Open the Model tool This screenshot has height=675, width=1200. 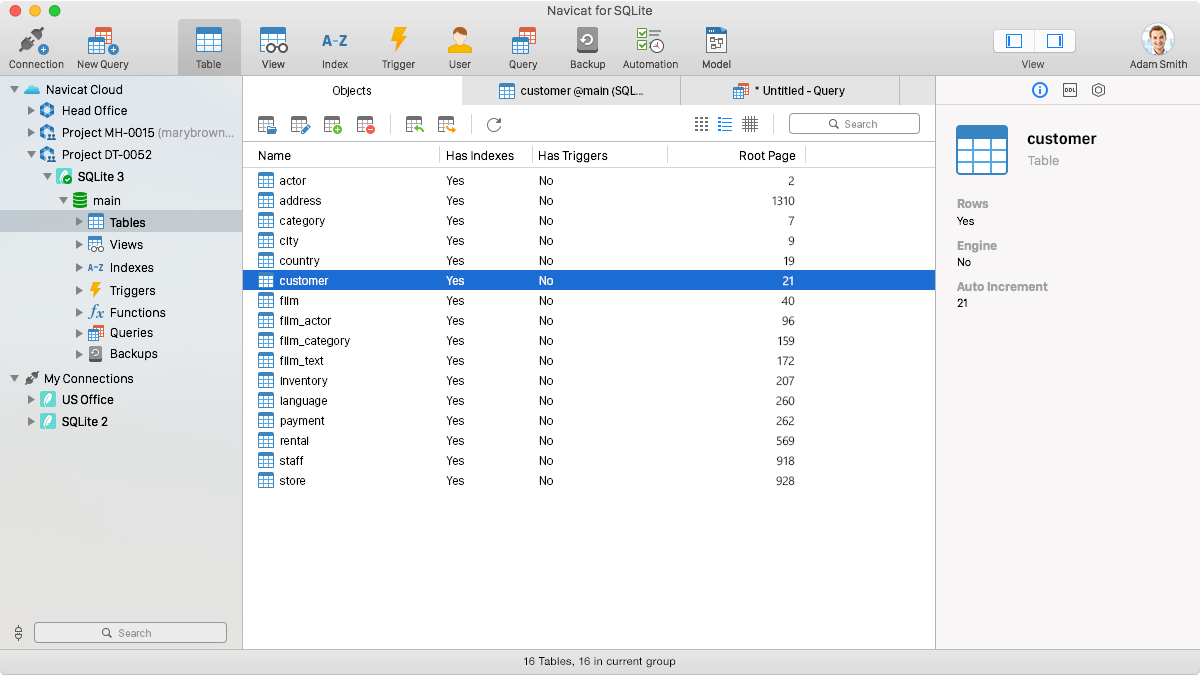[x=716, y=46]
